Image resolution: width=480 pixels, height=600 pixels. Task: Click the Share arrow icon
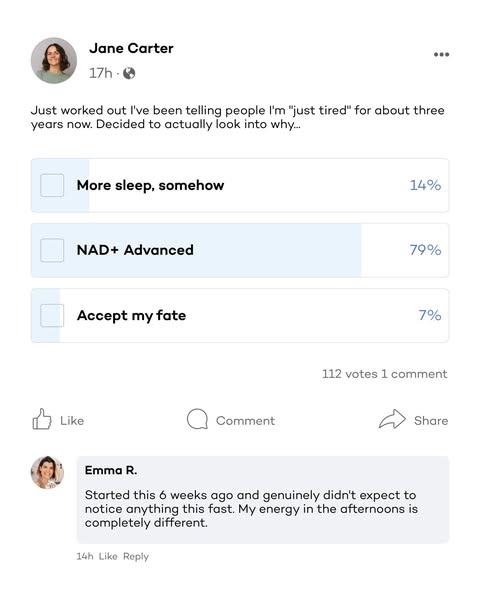392,419
